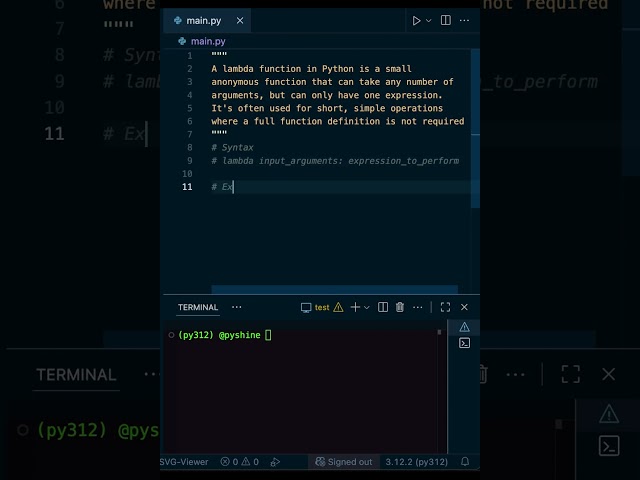Click the debug launch status icon
640x480 pixels.
276,462
